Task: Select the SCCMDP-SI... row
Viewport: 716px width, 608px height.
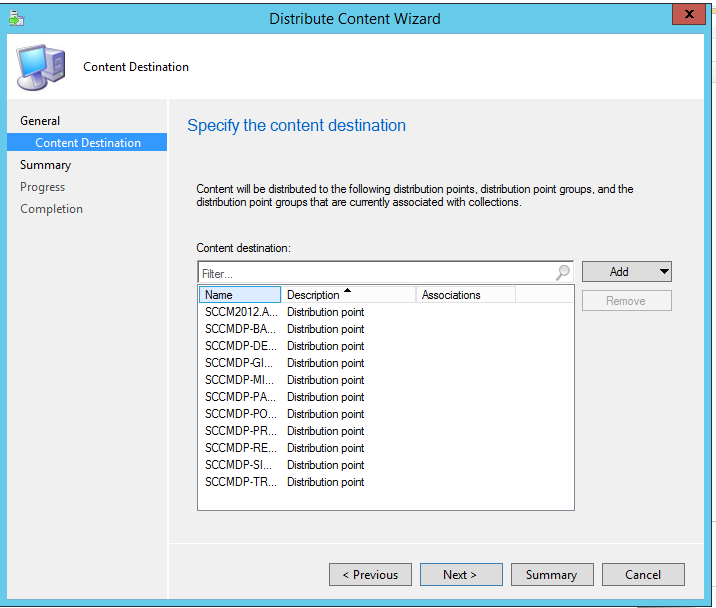Action: 386,465
